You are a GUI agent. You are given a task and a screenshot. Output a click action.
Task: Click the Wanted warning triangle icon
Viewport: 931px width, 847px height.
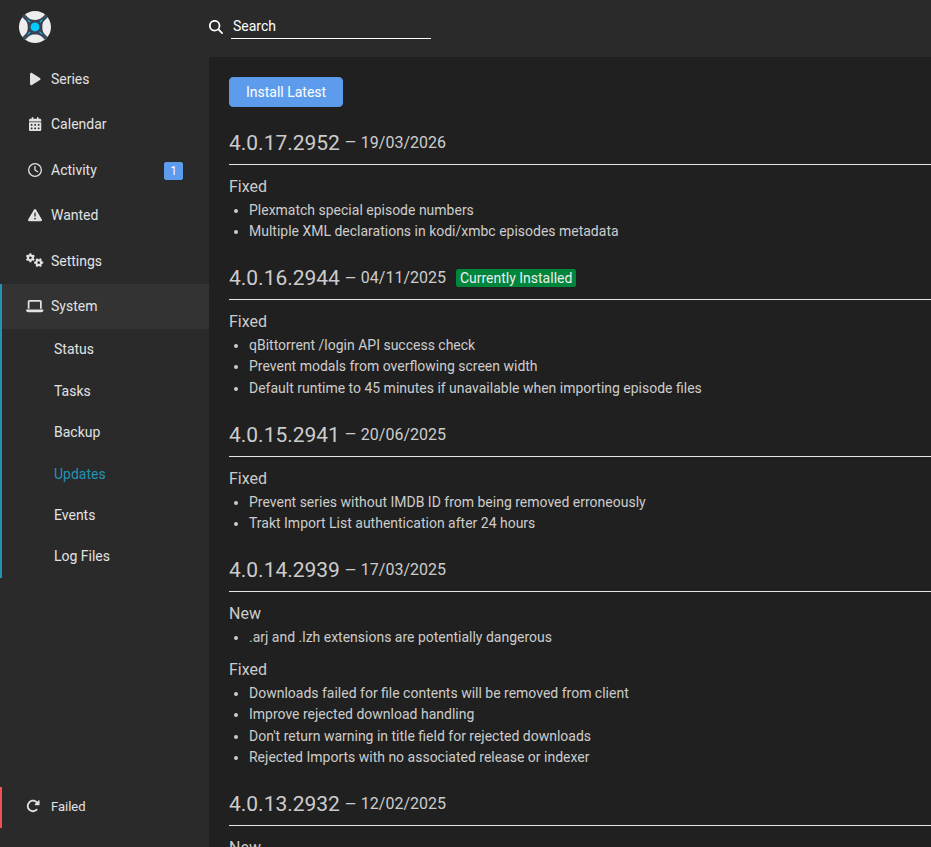pyautogui.click(x=35, y=215)
